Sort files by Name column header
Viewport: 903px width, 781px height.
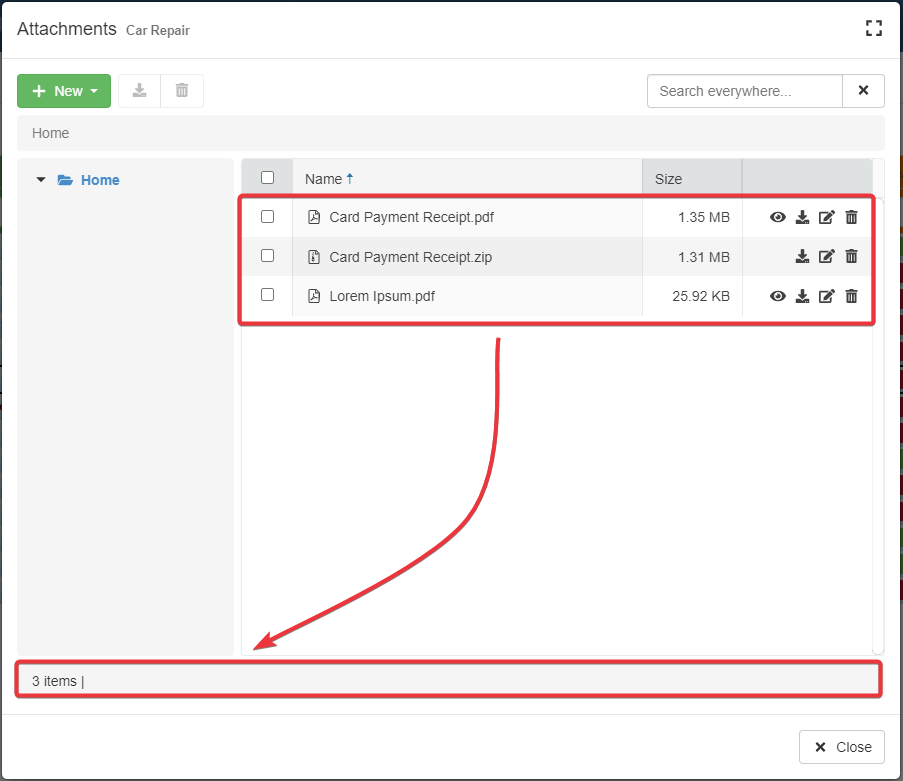[324, 179]
